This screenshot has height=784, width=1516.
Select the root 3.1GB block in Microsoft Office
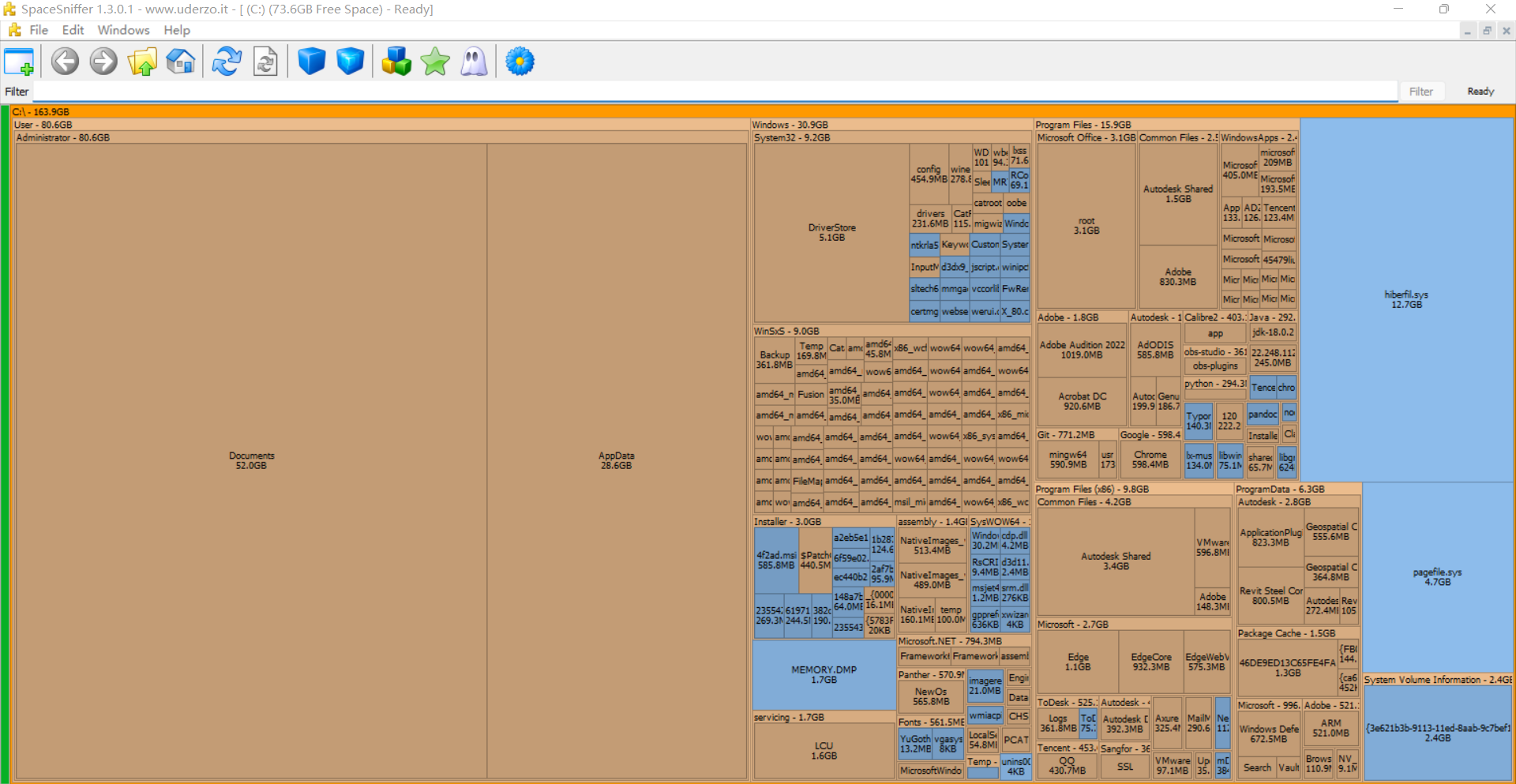tap(1086, 226)
